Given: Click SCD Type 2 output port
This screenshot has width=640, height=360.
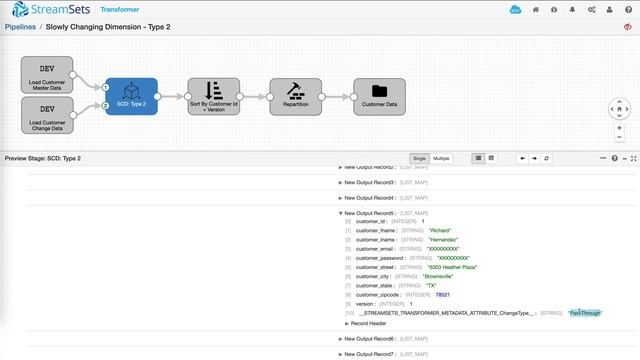Looking at the screenshot, I should [x=158, y=96].
